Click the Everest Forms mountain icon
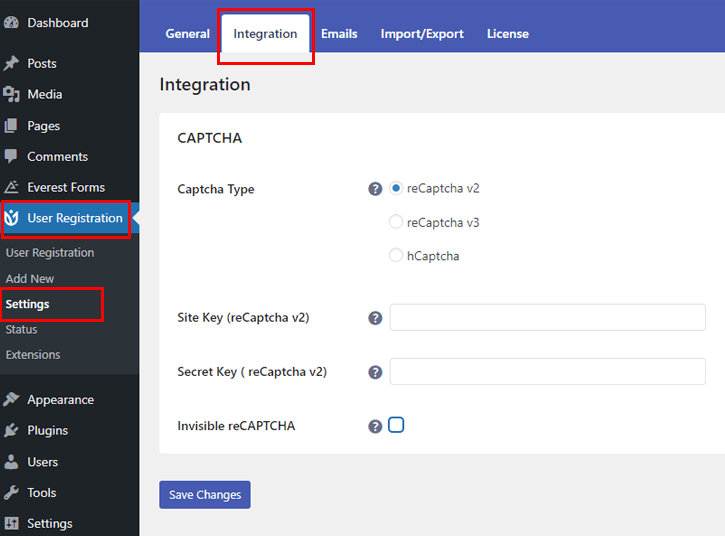This screenshot has height=536, width=725. 12,187
